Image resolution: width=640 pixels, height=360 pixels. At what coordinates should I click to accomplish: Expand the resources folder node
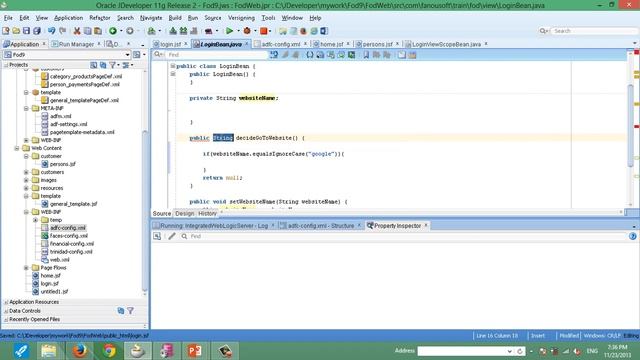point(27,188)
